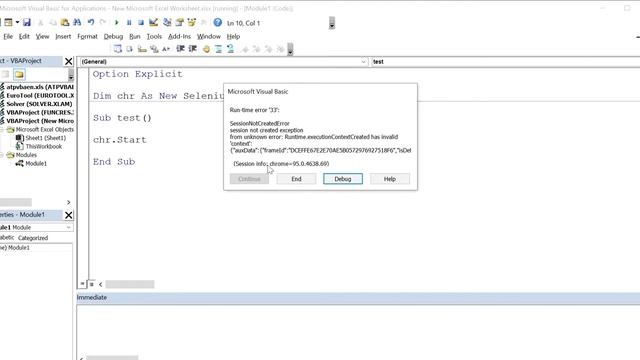The height and width of the screenshot is (360, 640).
Task: Click End in the error dialog
Action: 296,179
